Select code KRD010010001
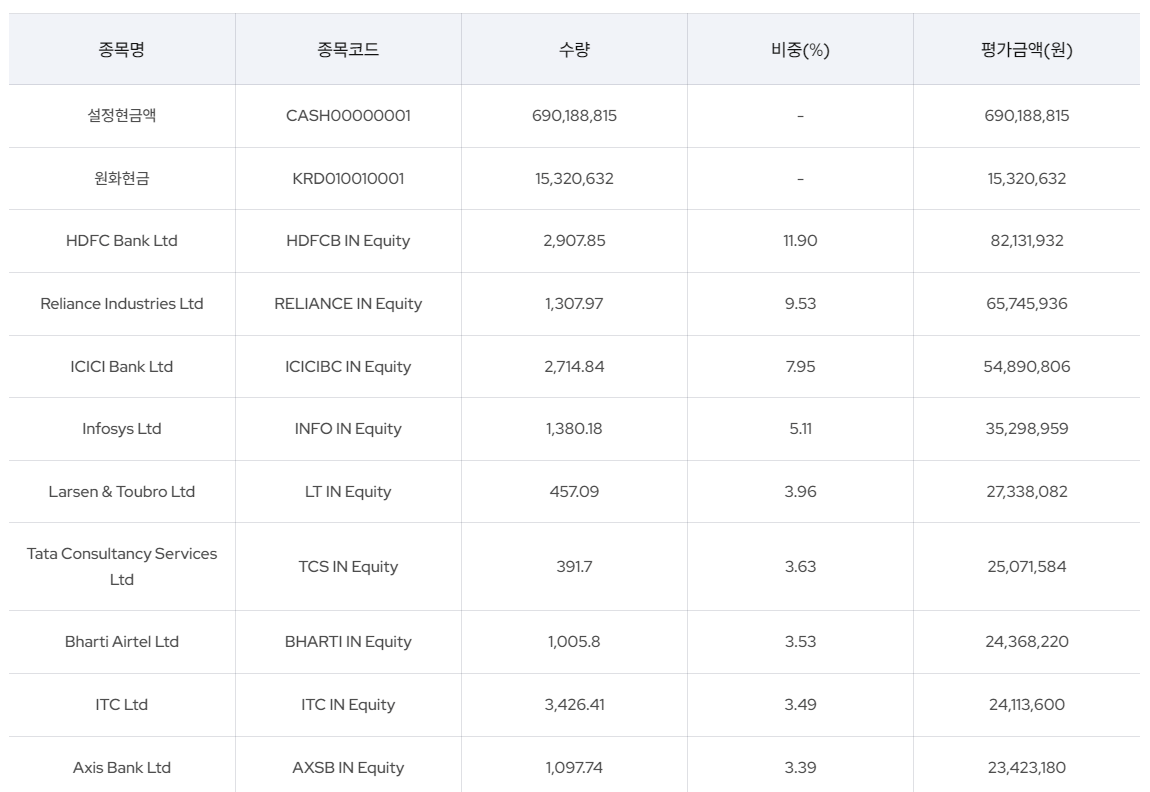The height and width of the screenshot is (792, 1150). (348, 179)
